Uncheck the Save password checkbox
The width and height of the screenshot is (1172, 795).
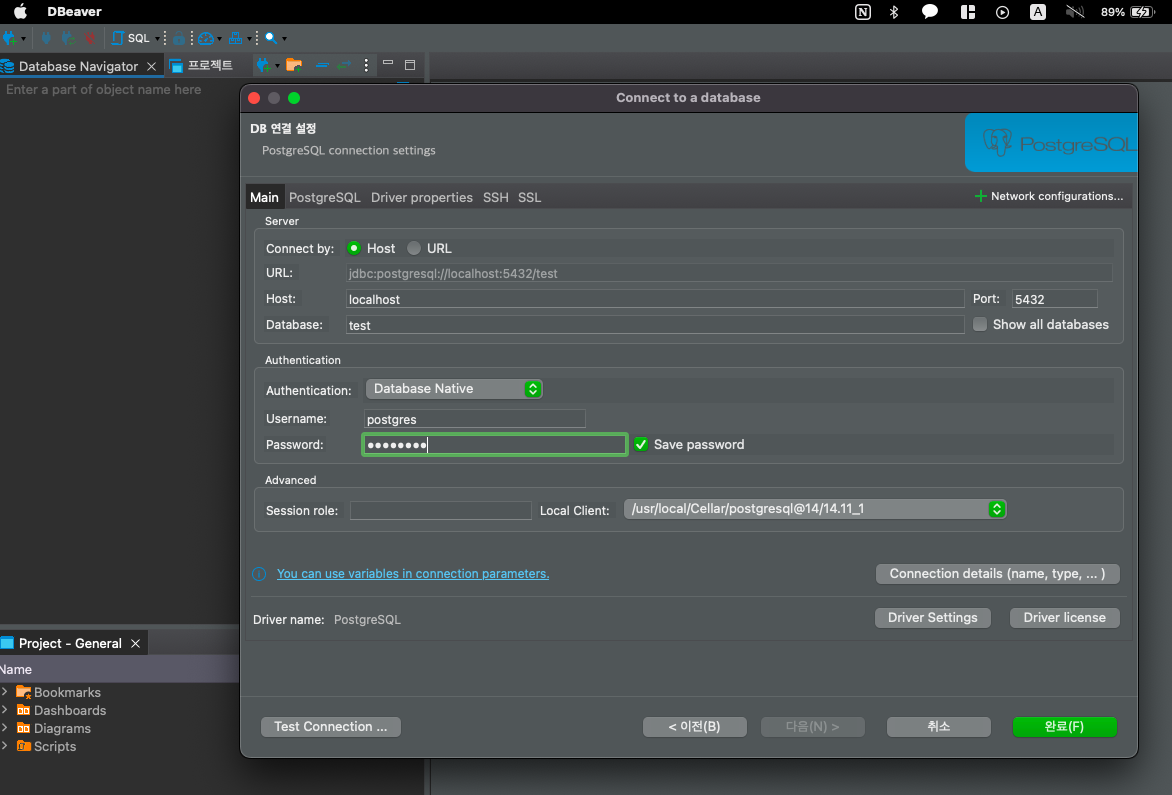[x=641, y=445]
